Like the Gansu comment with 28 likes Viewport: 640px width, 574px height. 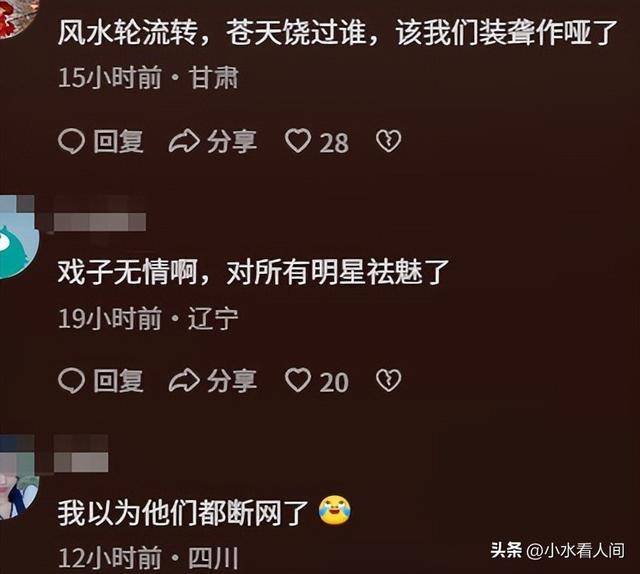pyautogui.click(x=298, y=141)
